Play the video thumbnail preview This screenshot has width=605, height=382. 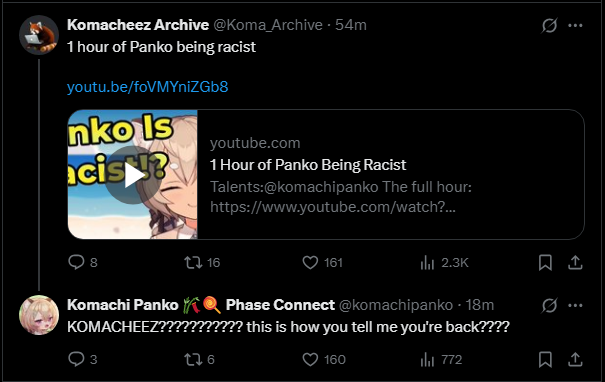pos(134,174)
